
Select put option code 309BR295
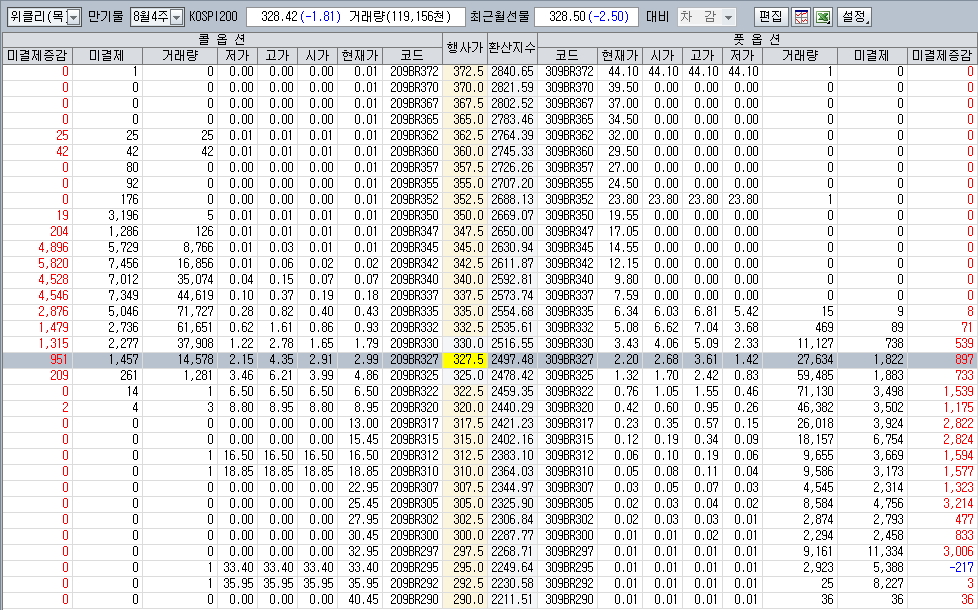569,567
